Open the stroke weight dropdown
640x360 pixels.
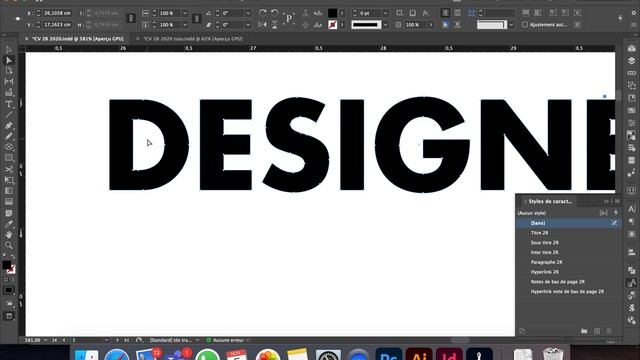(385, 13)
